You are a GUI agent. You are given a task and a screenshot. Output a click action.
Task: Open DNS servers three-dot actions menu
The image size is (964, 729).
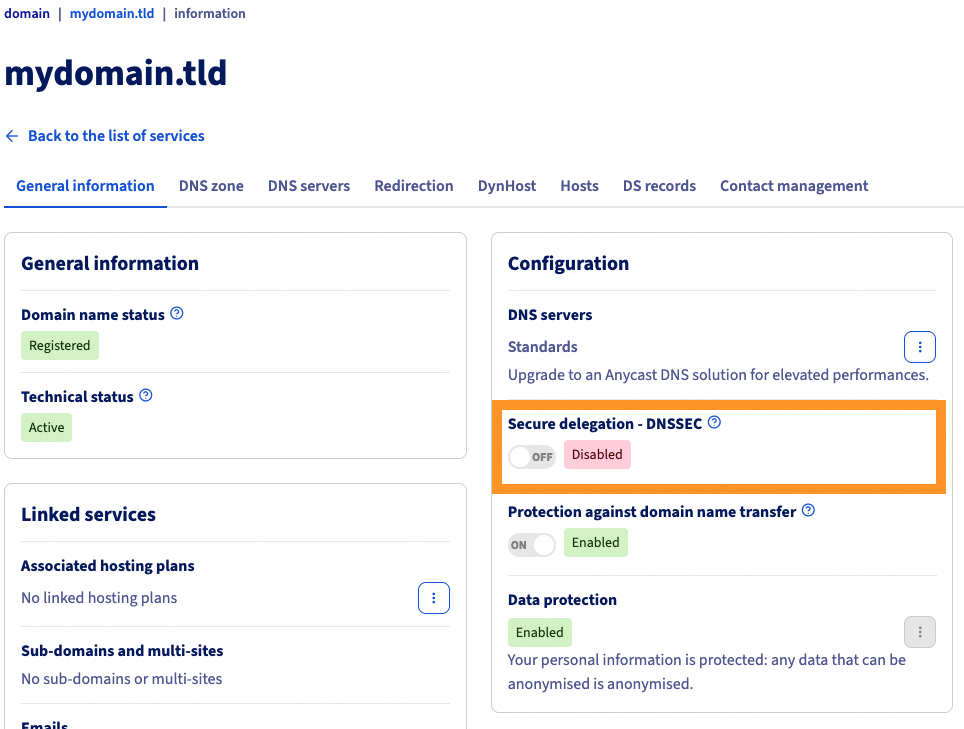919,347
